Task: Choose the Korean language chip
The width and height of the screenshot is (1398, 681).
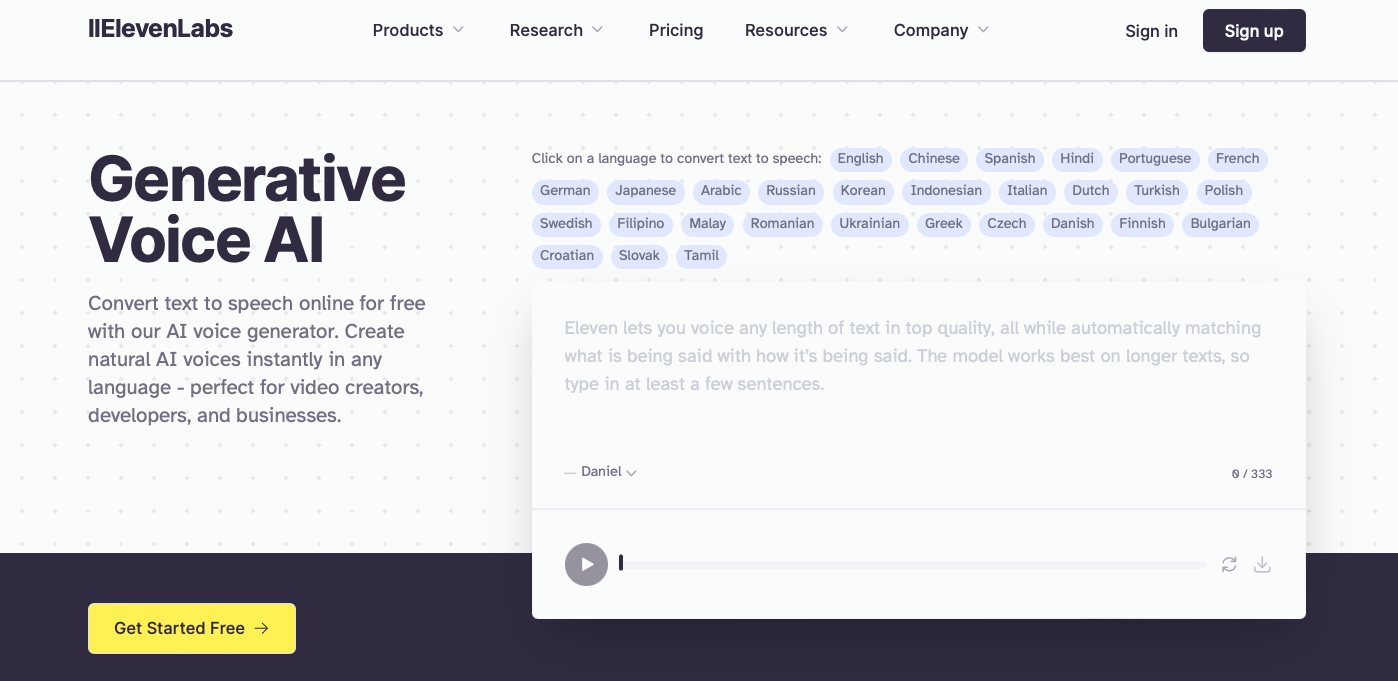Action: (863, 191)
